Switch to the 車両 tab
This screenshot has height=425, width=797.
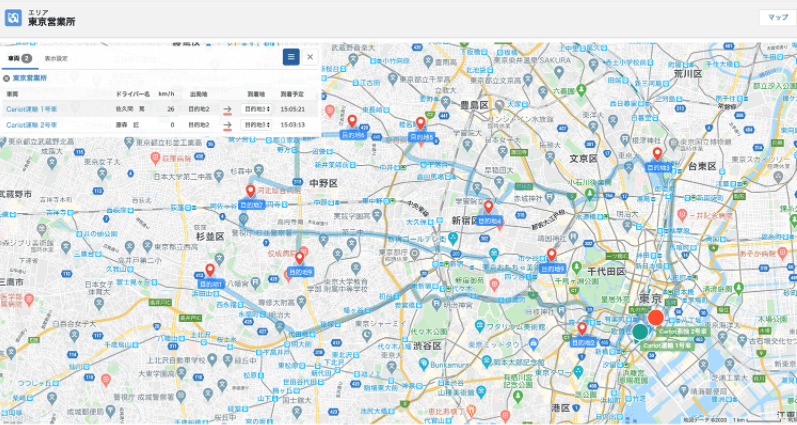pyautogui.click(x=19, y=58)
